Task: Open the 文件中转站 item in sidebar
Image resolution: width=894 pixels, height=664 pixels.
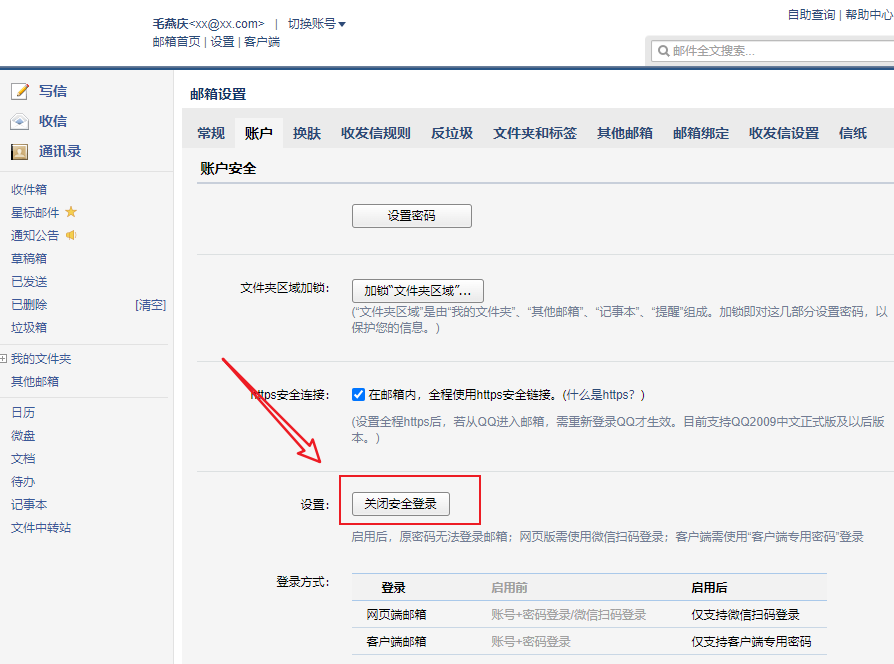Action: point(41,528)
